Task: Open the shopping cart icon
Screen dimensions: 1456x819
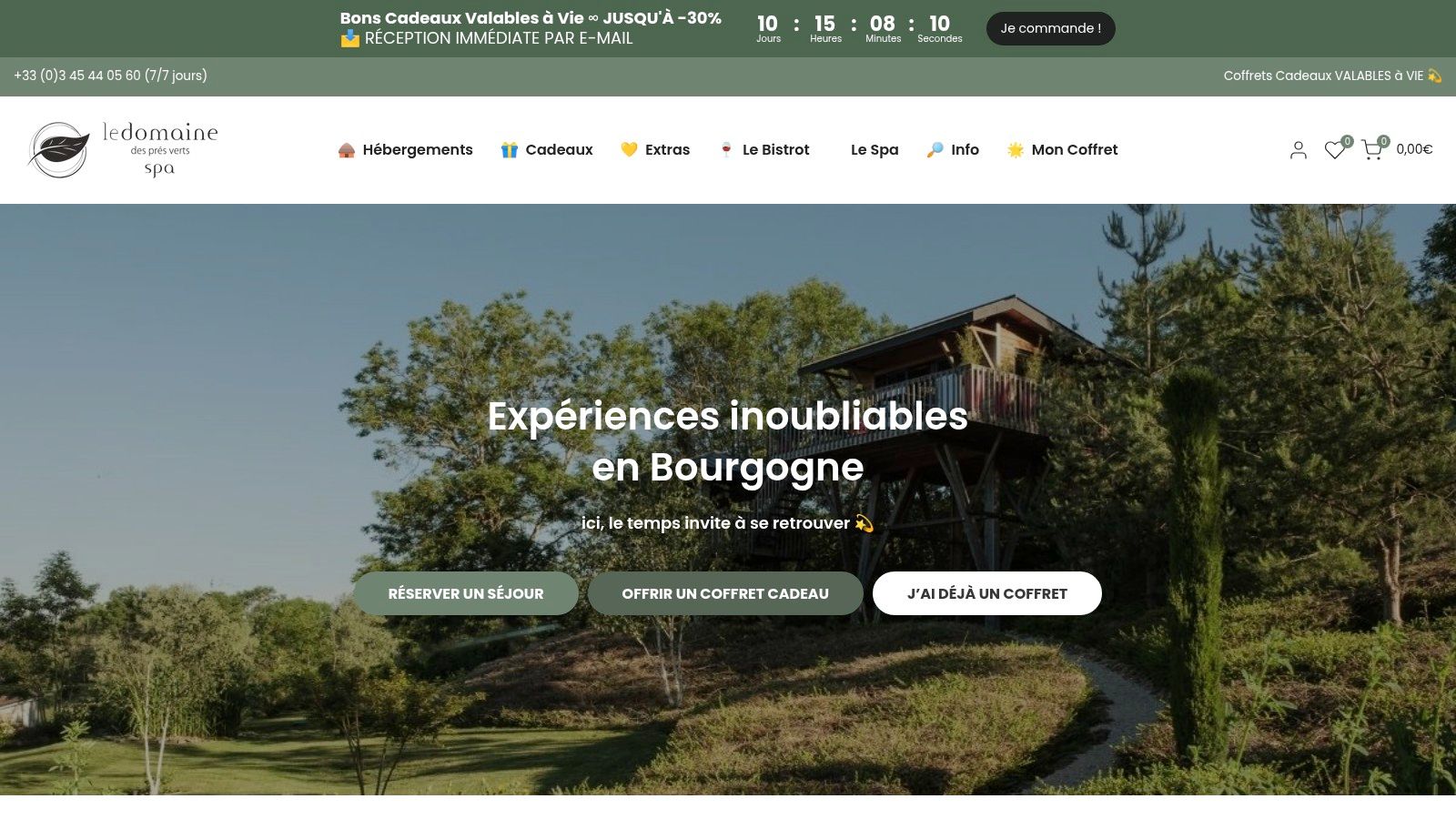Action: [1372, 150]
